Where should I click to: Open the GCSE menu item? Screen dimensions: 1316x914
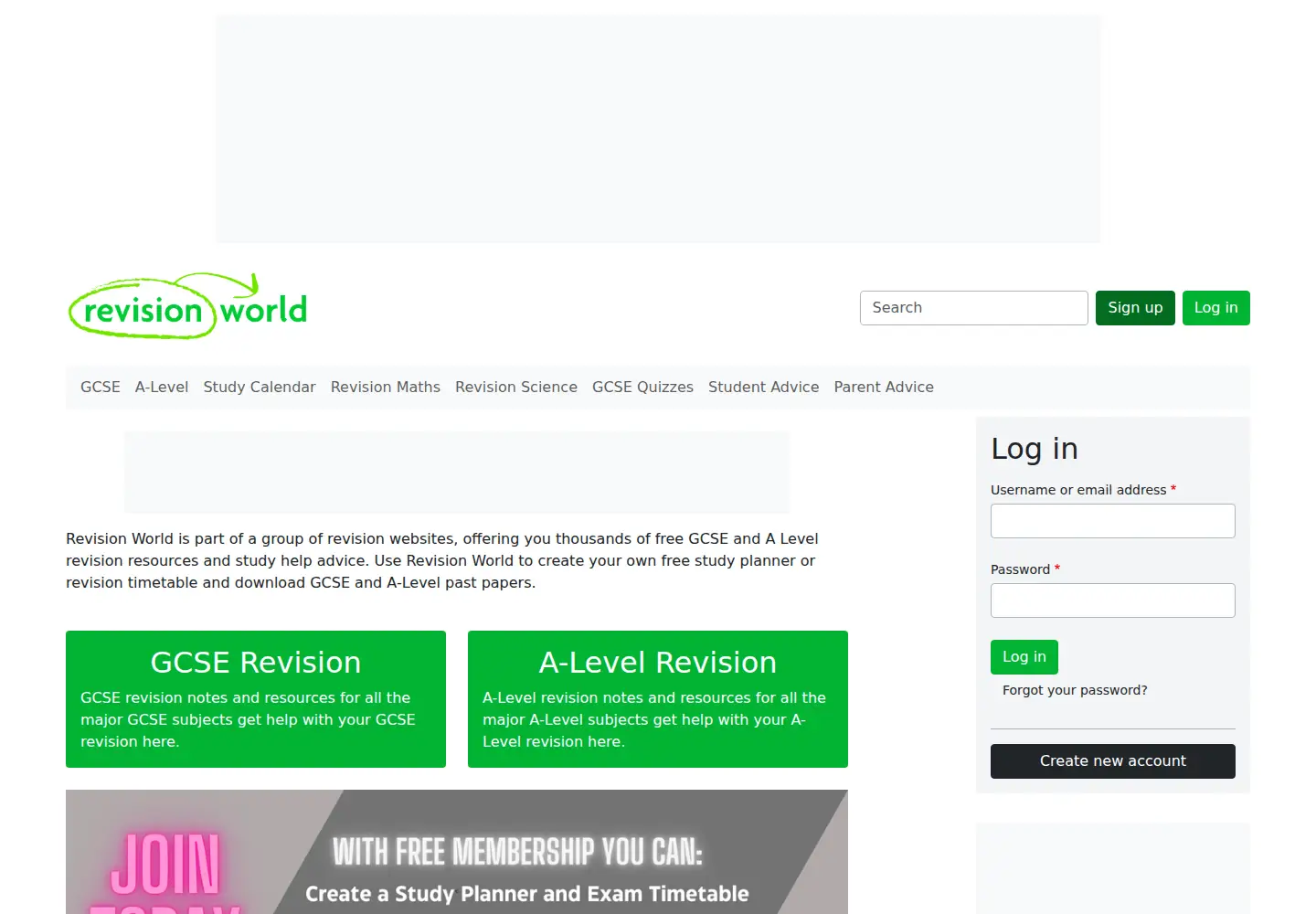[x=101, y=387]
